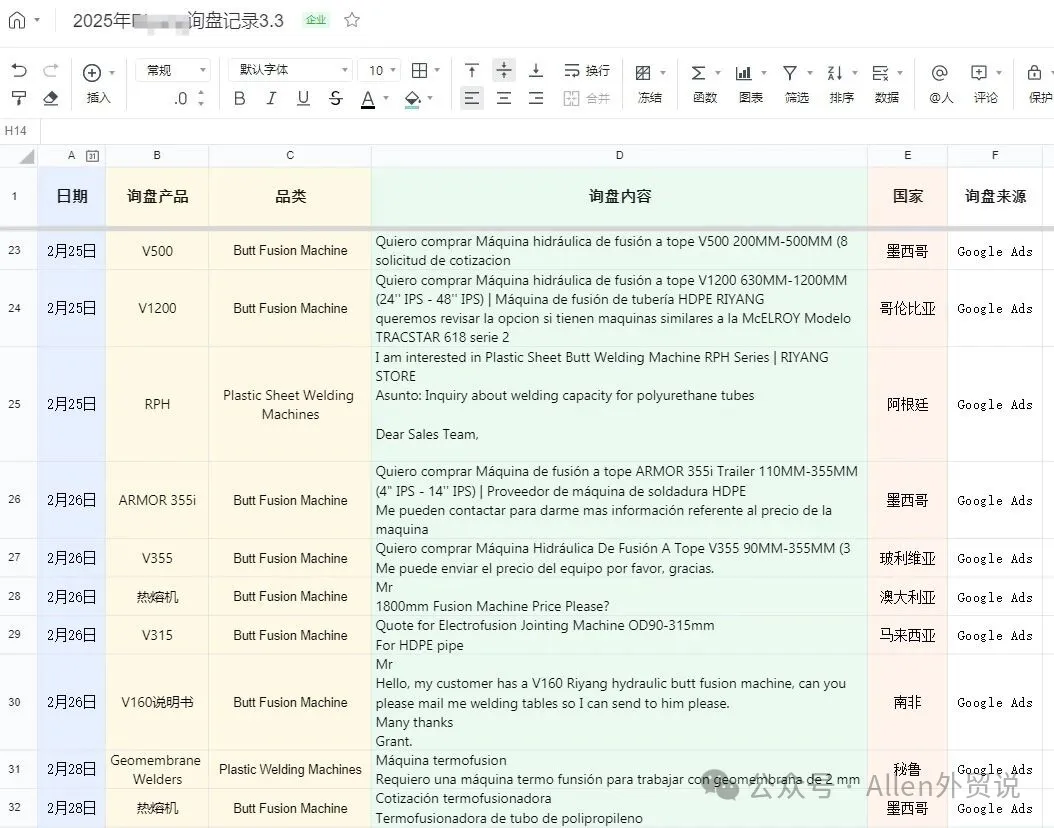Open the Filter (筛选) funnel tool
1054x828 pixels.
click(x=797, y=84)
